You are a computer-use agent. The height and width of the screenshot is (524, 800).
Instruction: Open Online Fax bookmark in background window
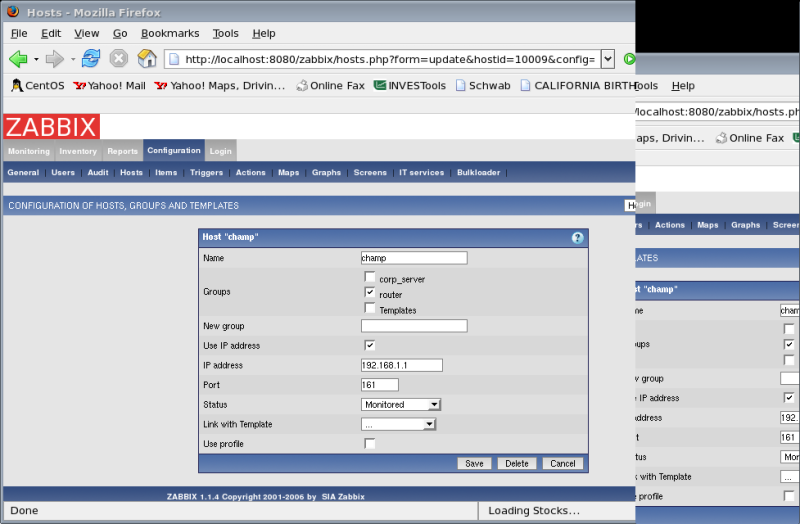tap(749, 138)
